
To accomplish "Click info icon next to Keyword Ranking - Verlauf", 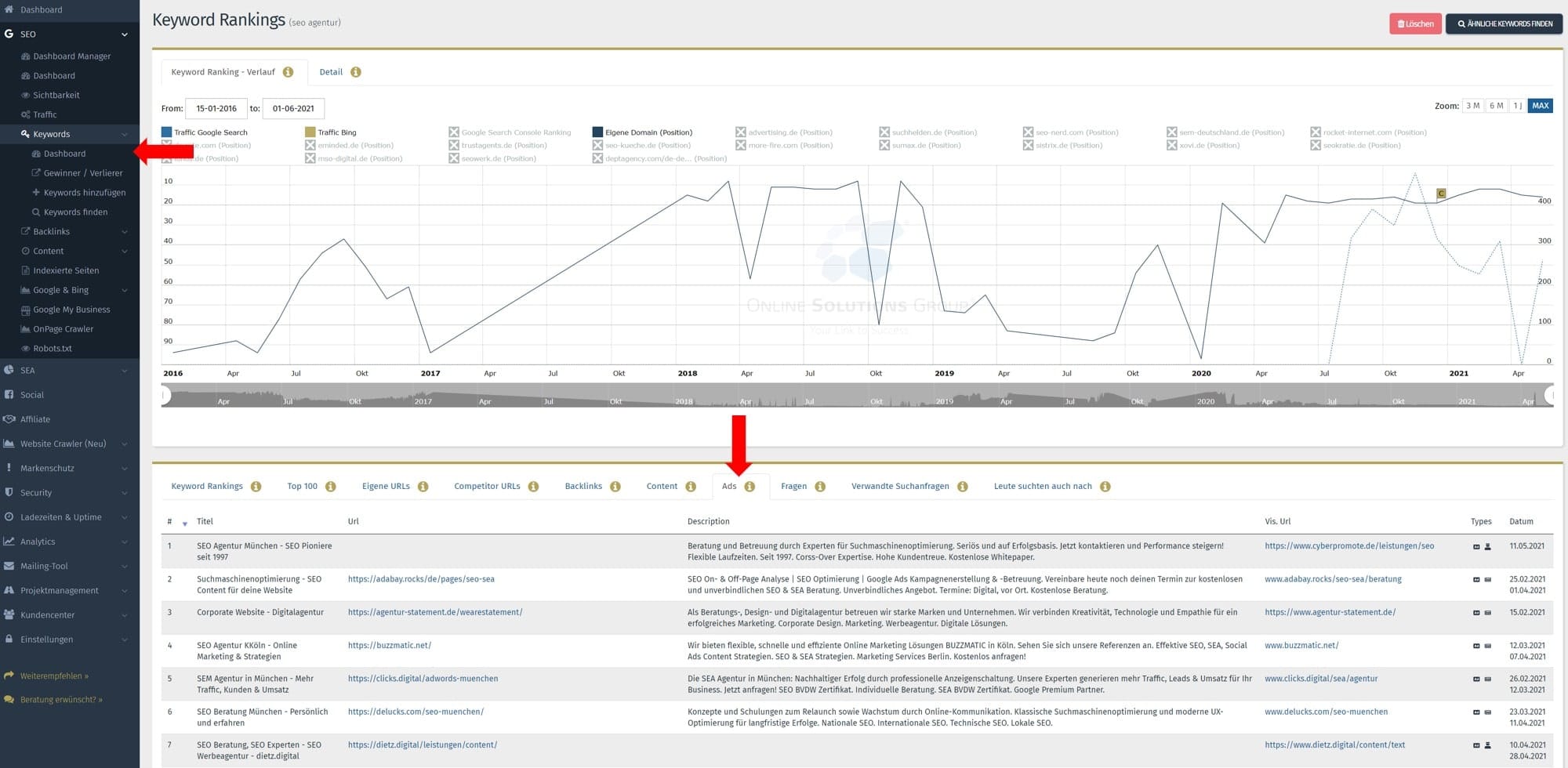I will [288, 72].
